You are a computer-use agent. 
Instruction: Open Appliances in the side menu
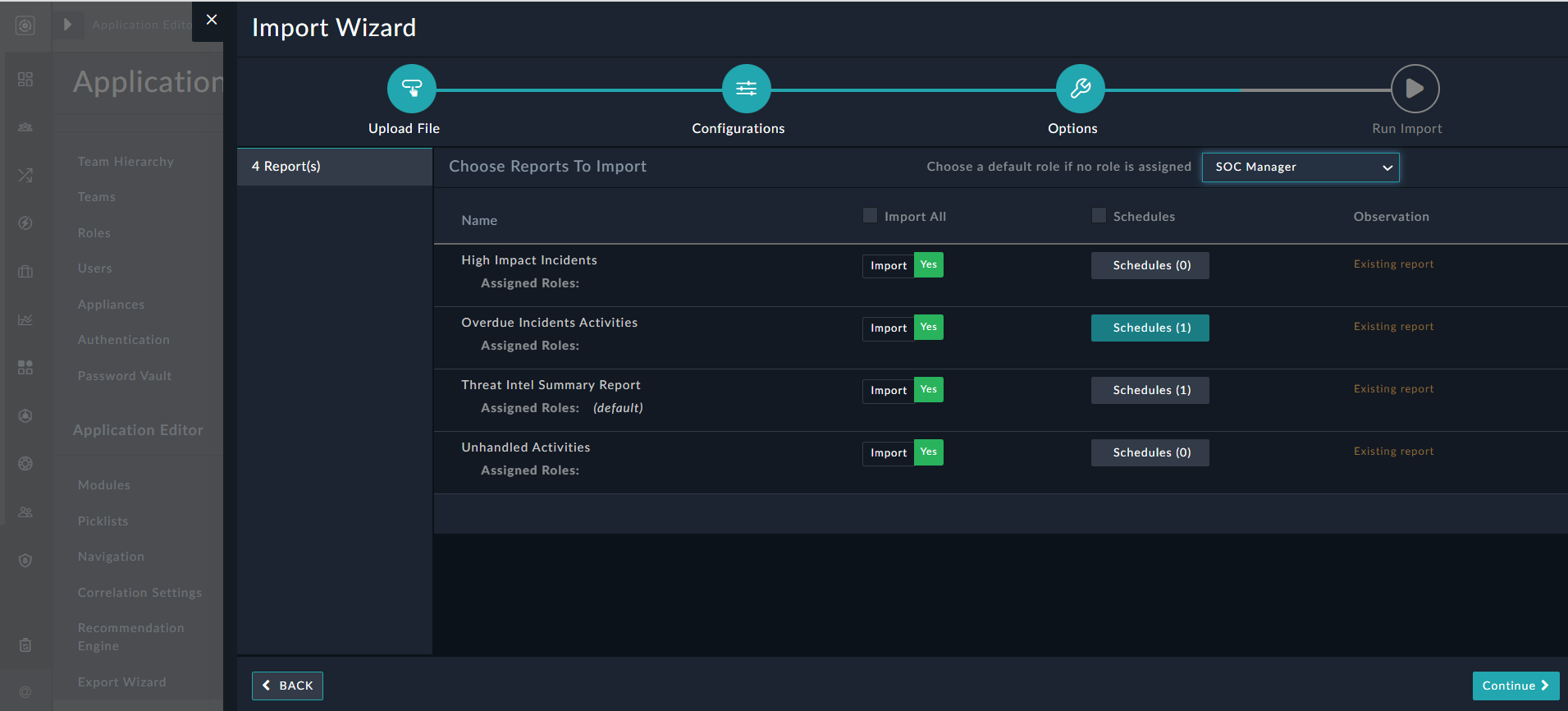(x=112, y=305)
